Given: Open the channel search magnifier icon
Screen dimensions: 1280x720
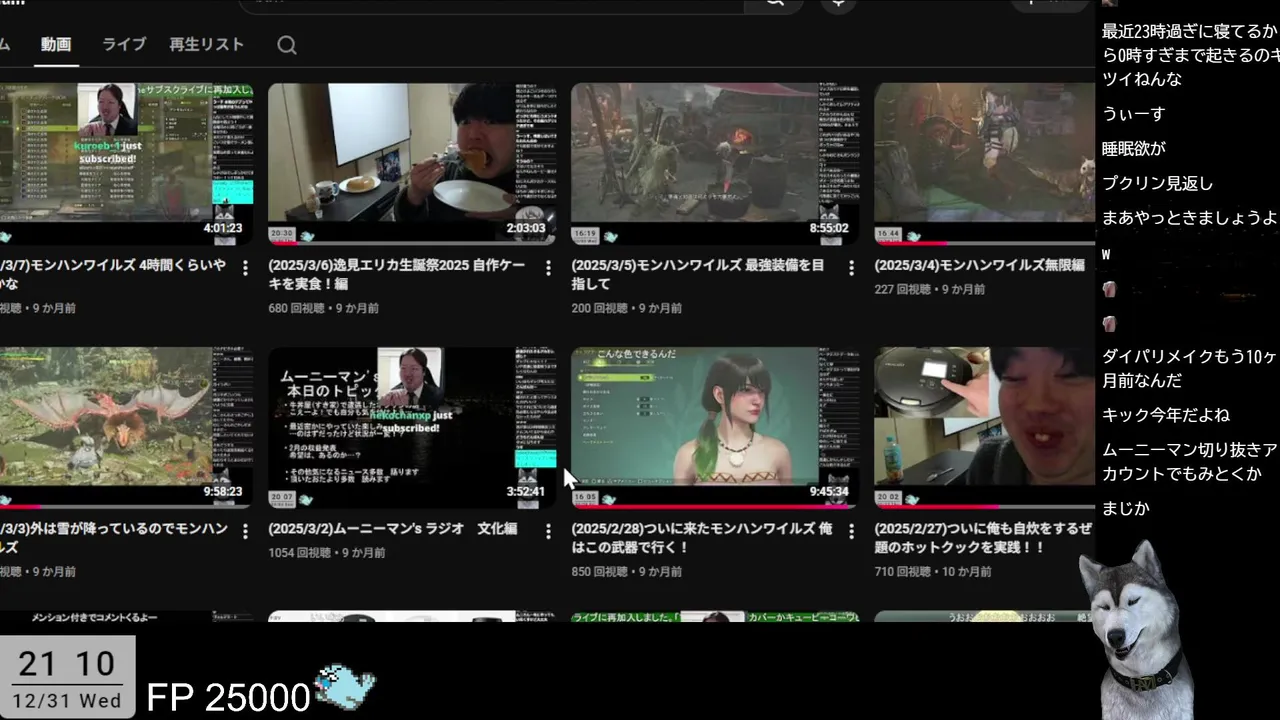Looking at the screenshot, I should [x=287, y=45].
